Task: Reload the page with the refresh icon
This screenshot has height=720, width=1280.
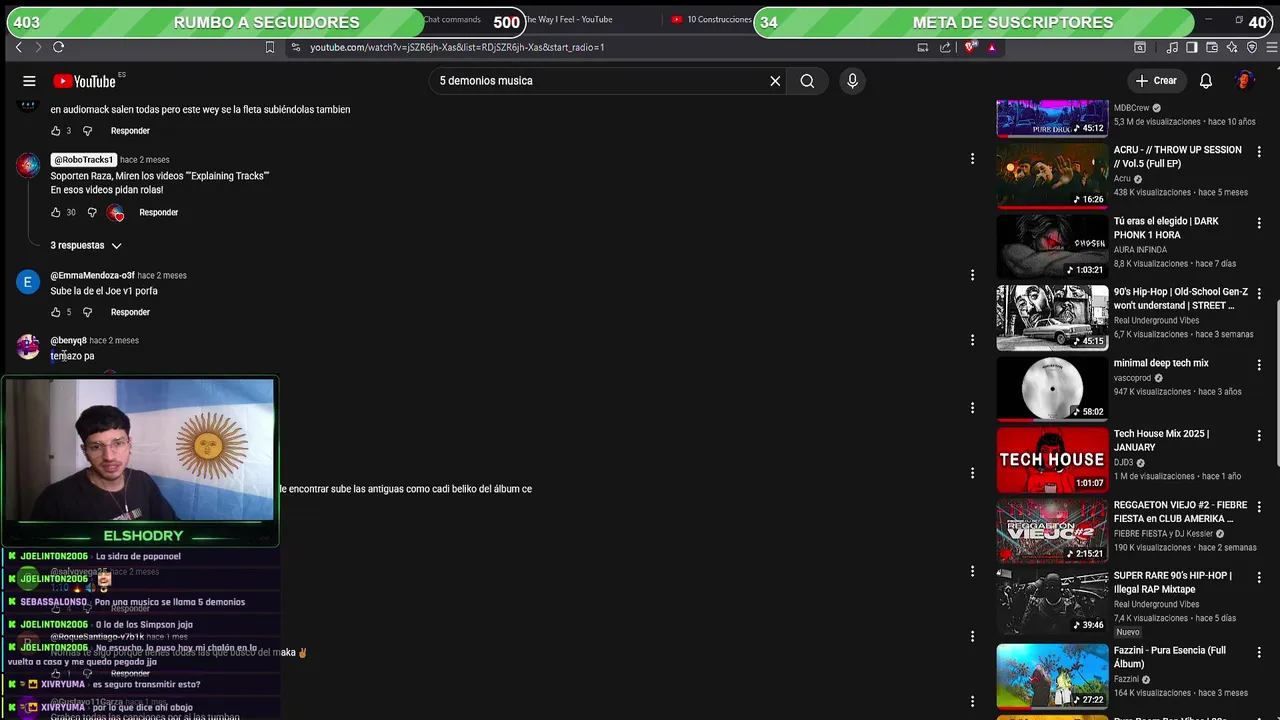Action: coord(58,47)
